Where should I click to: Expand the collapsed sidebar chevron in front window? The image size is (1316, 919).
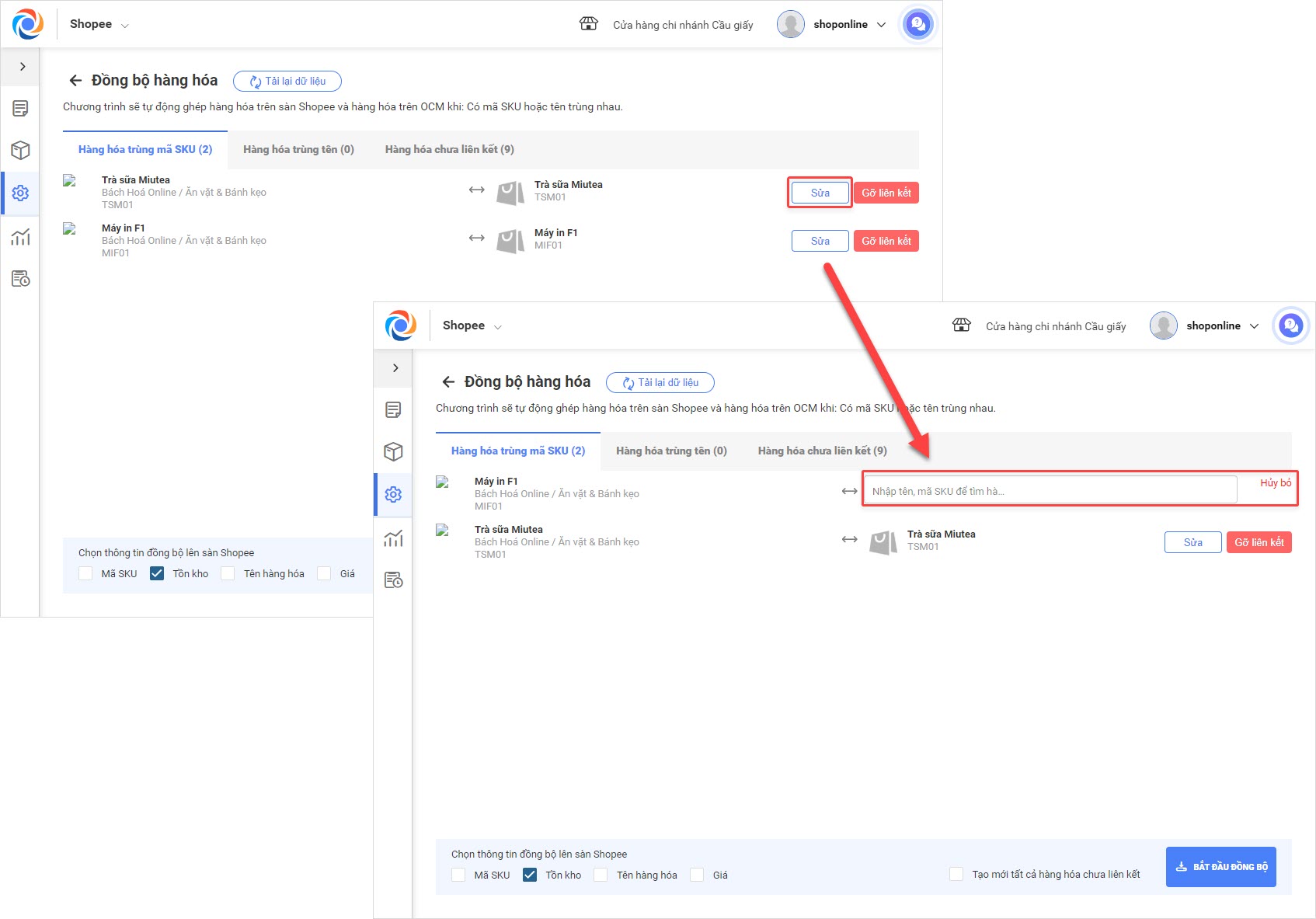pos(395,367)
